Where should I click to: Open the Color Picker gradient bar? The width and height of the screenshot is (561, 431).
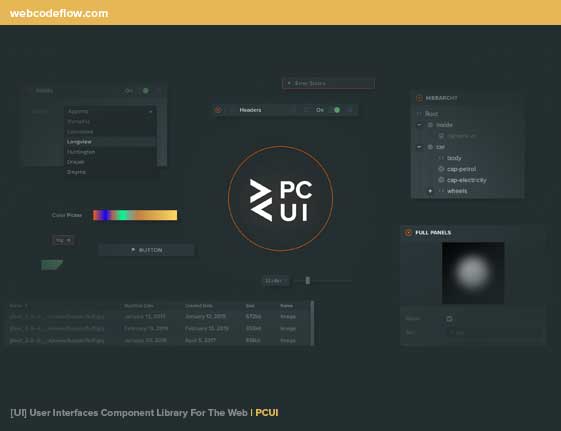tap(135, 215)
